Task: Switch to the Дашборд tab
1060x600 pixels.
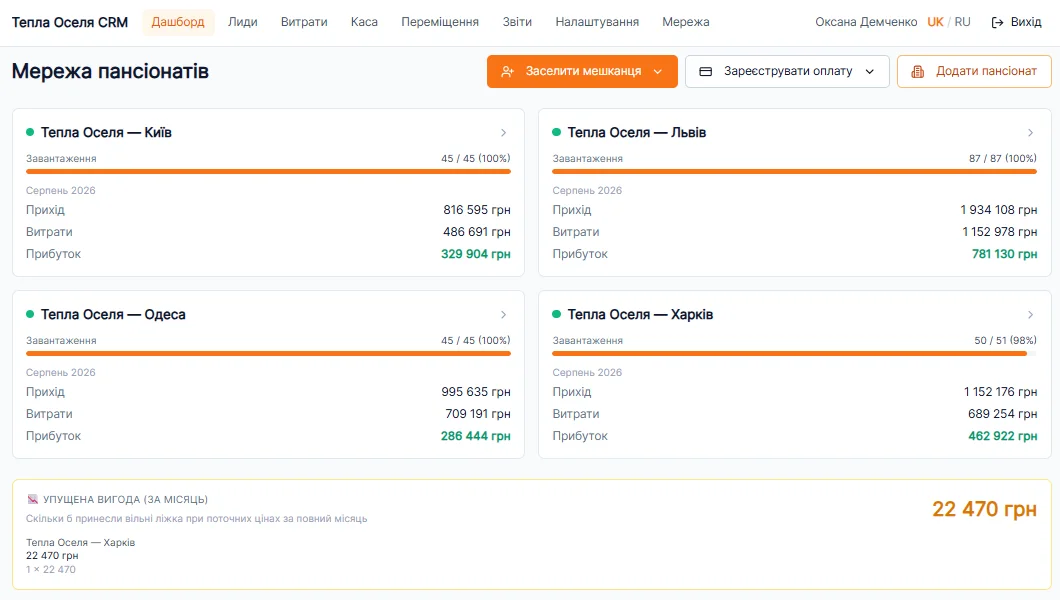Action: coord(178,22)
